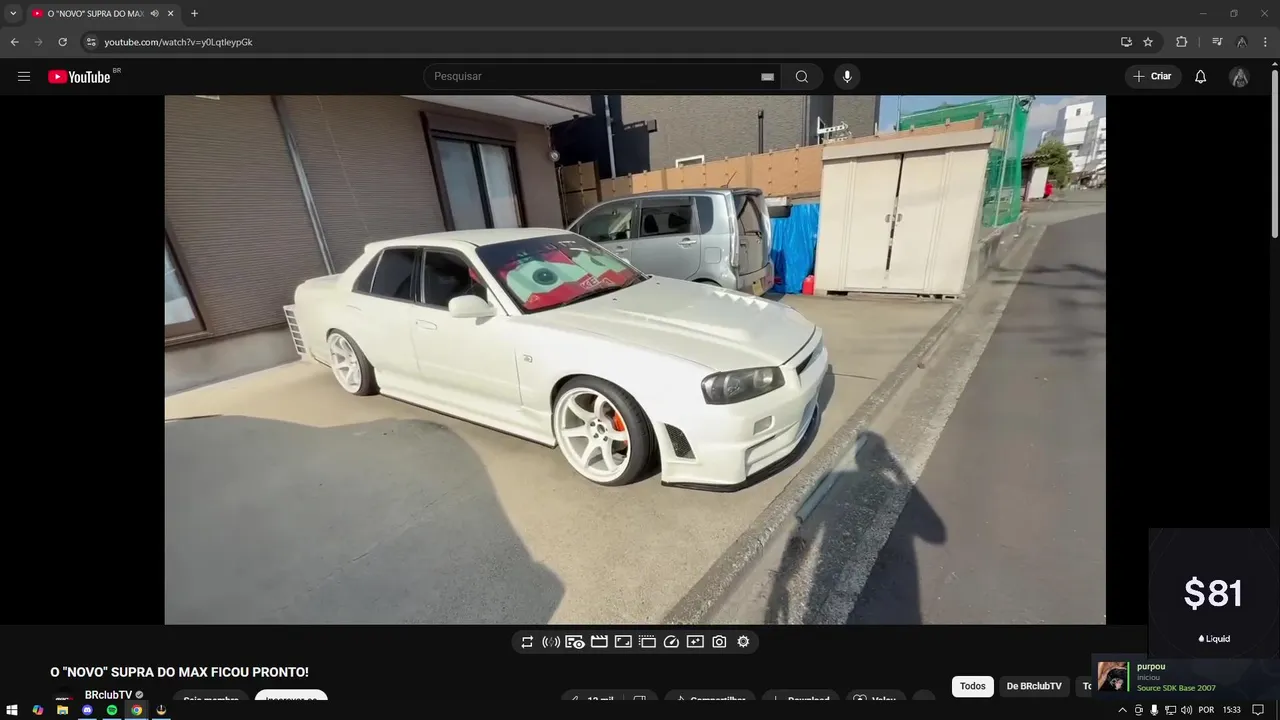The height and width of the screenshot is (720, 1280).
Task: Expand the tab search chevron
Action: pos(13,13)
